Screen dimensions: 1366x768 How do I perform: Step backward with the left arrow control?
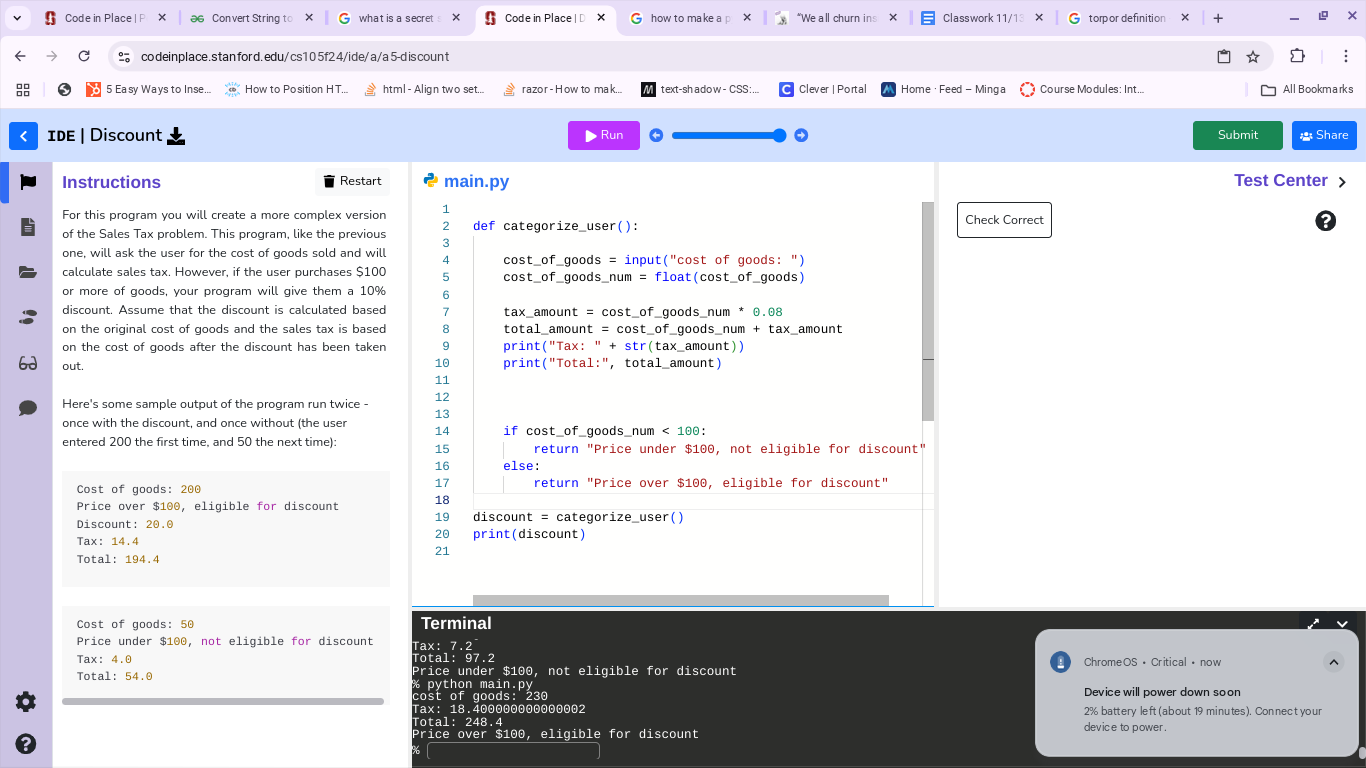pyautogui.click(x=656, y=135)
